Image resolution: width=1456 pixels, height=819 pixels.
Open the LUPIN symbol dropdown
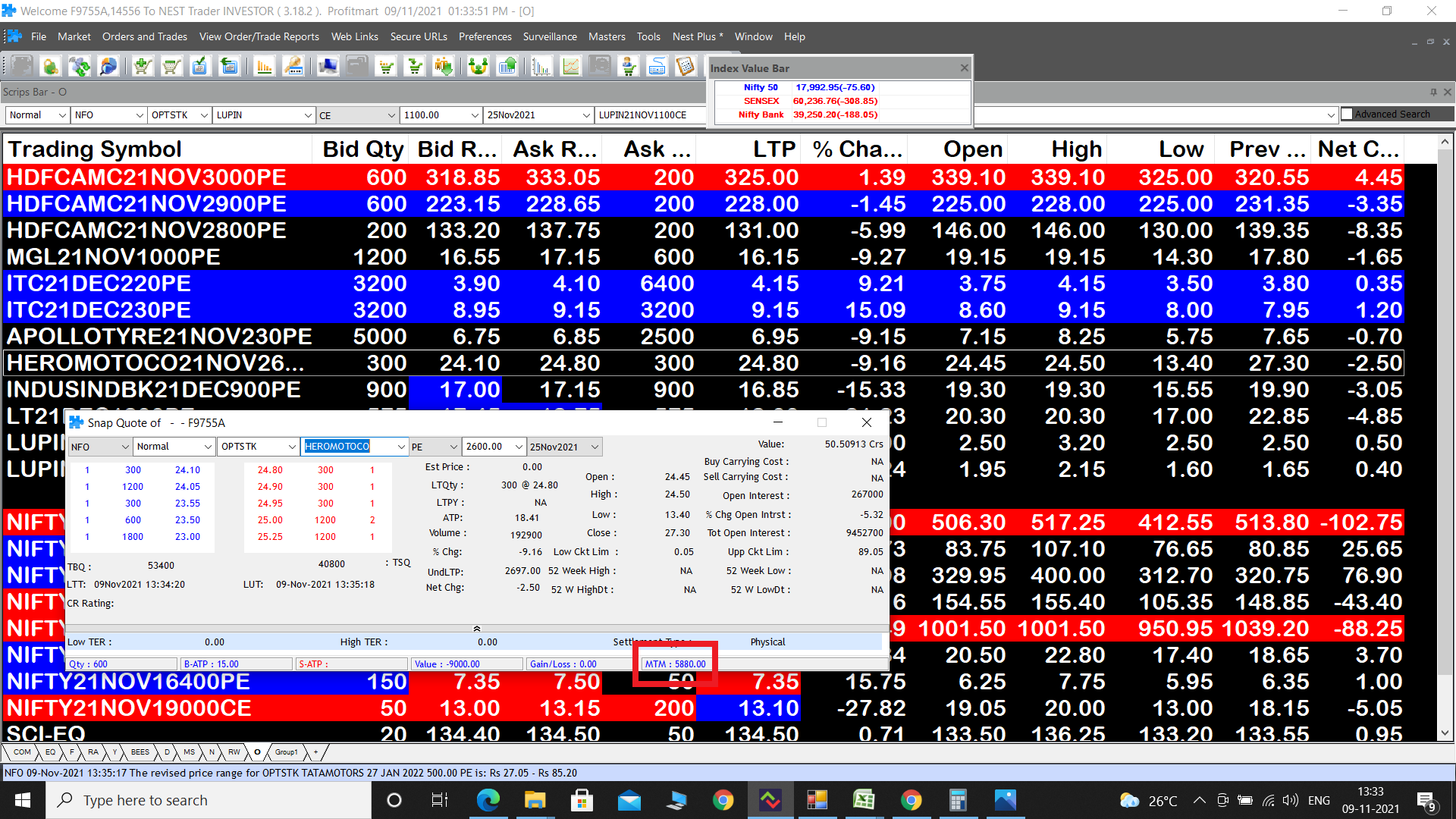tap(308, 115)
